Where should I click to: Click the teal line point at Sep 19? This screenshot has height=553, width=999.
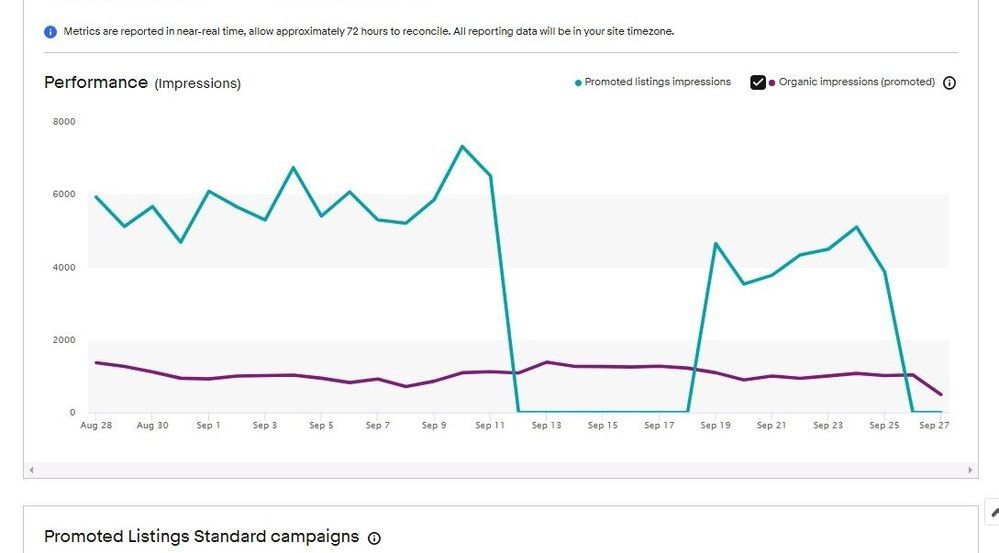tap(716, 243)
